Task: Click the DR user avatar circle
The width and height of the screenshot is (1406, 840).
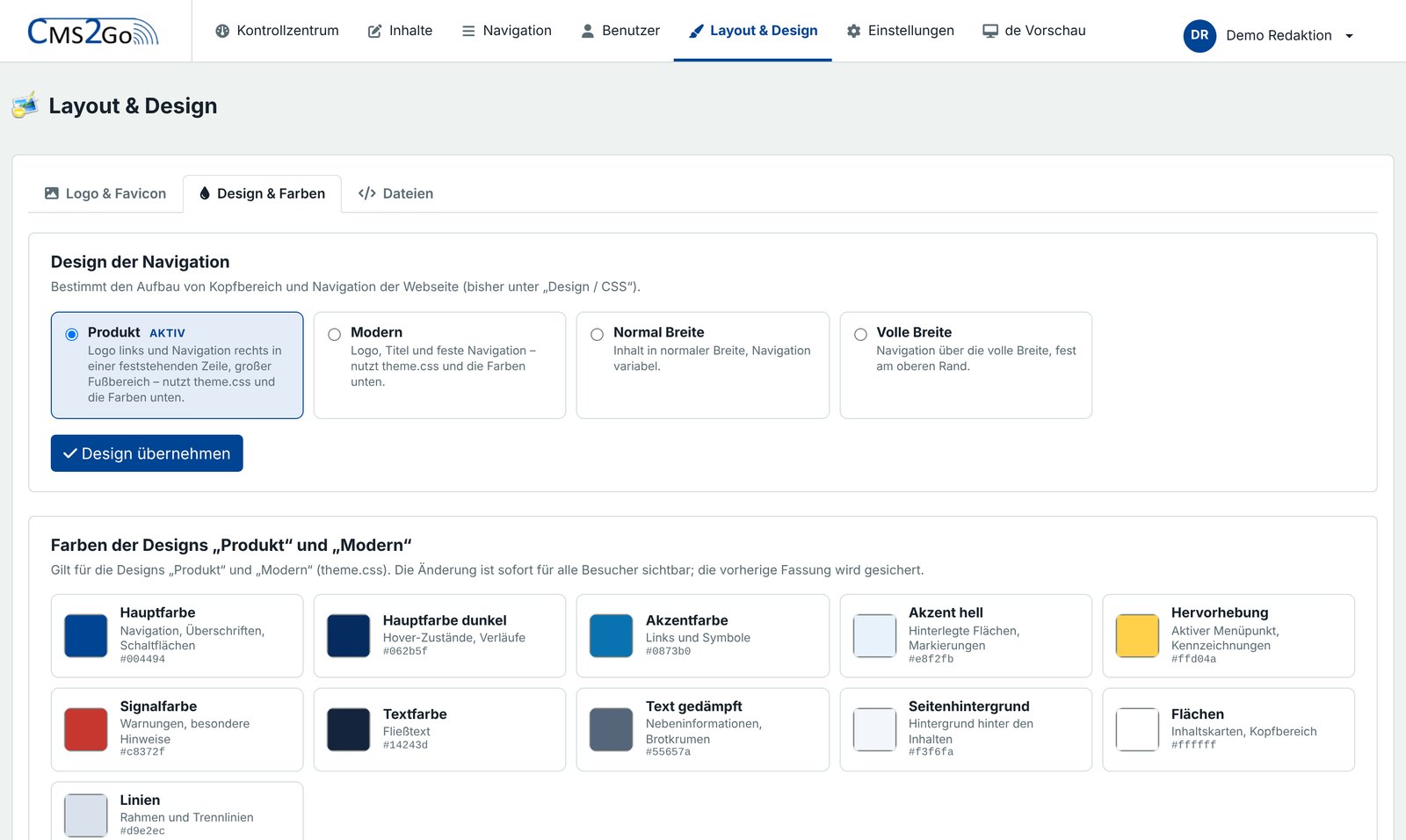Action: pos(1199,35)
